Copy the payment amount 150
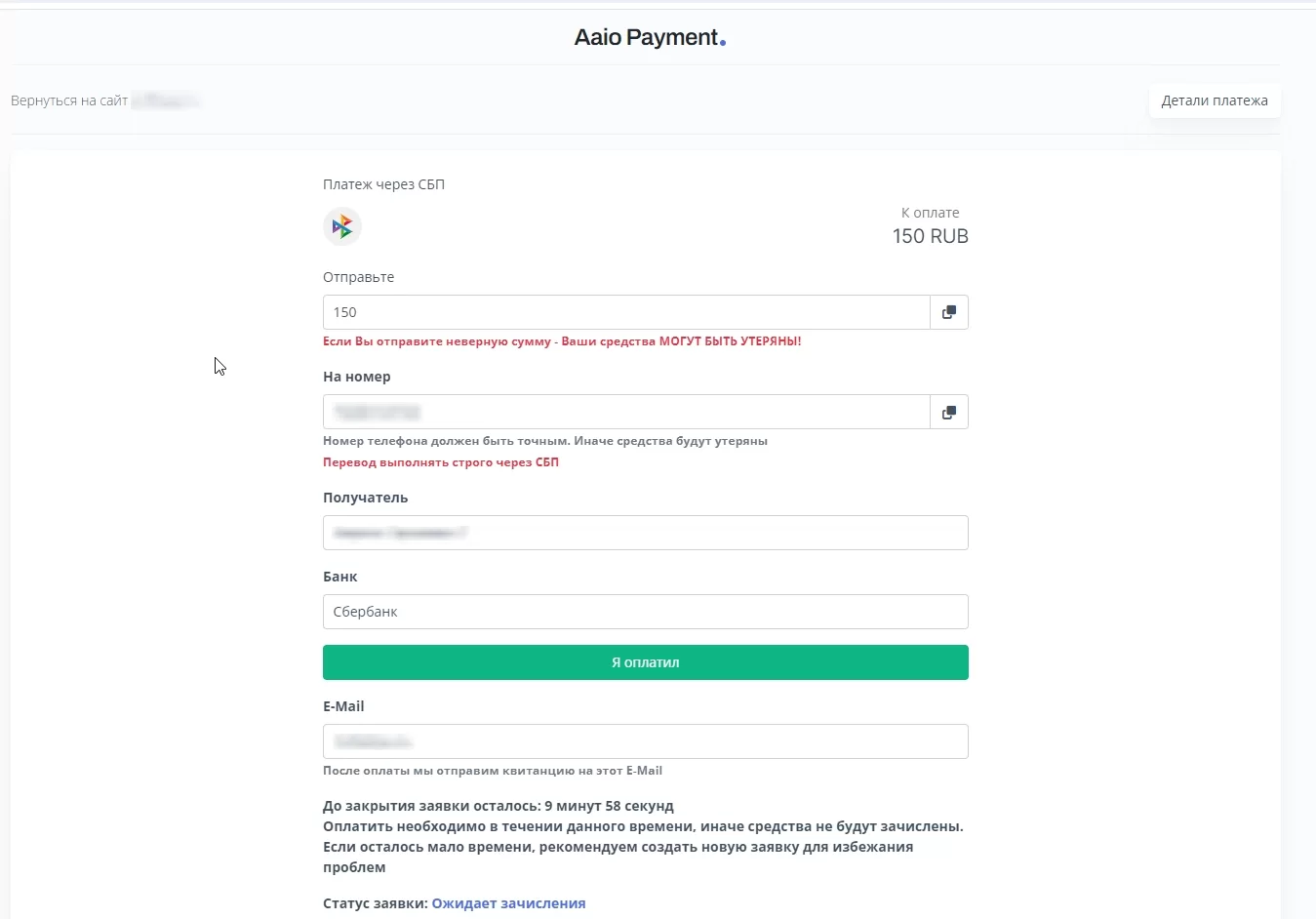This screenshot has height=919, width=1316. [948, 312]
